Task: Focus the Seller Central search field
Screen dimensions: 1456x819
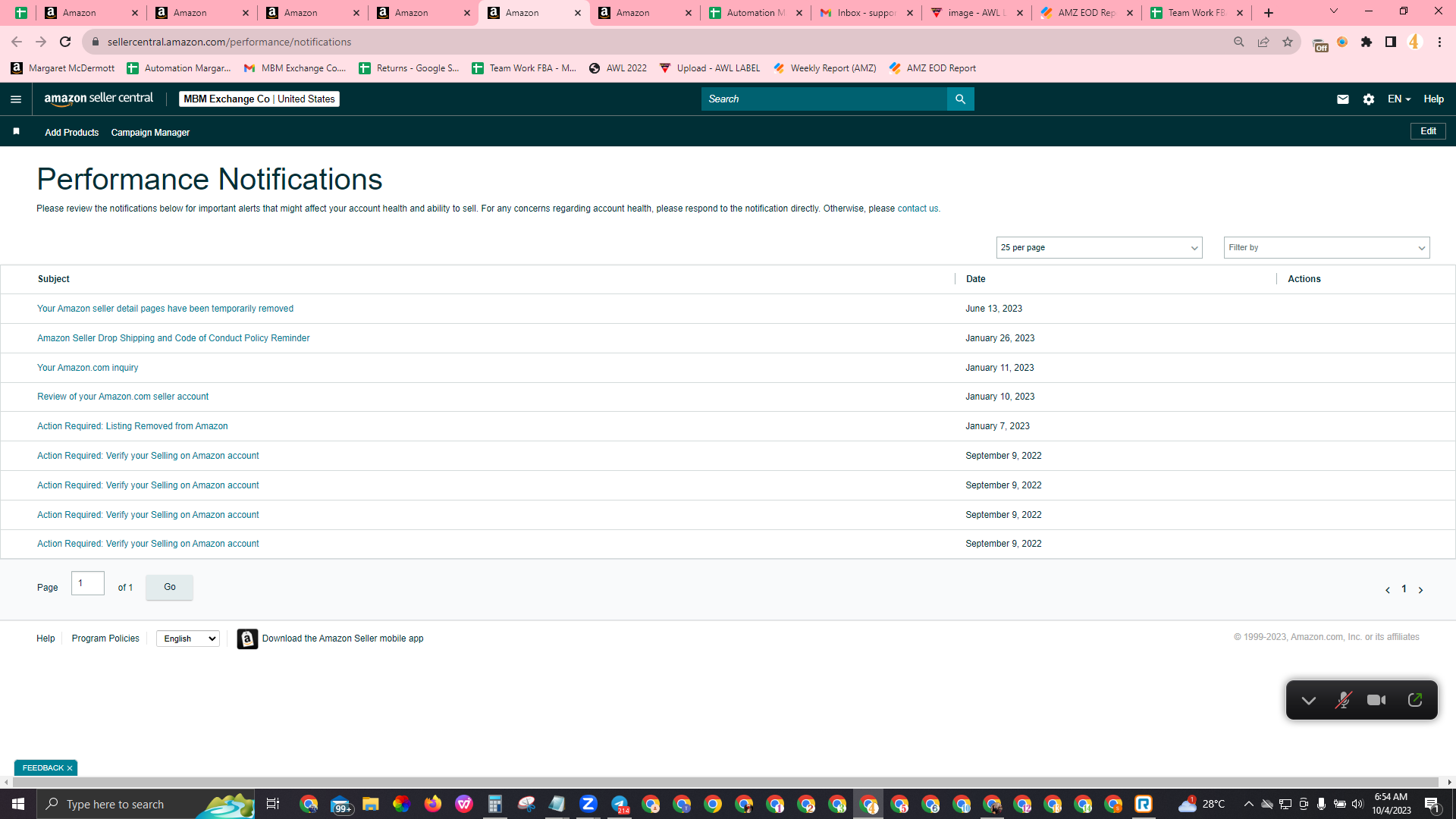Action: (x=824, y=99)
